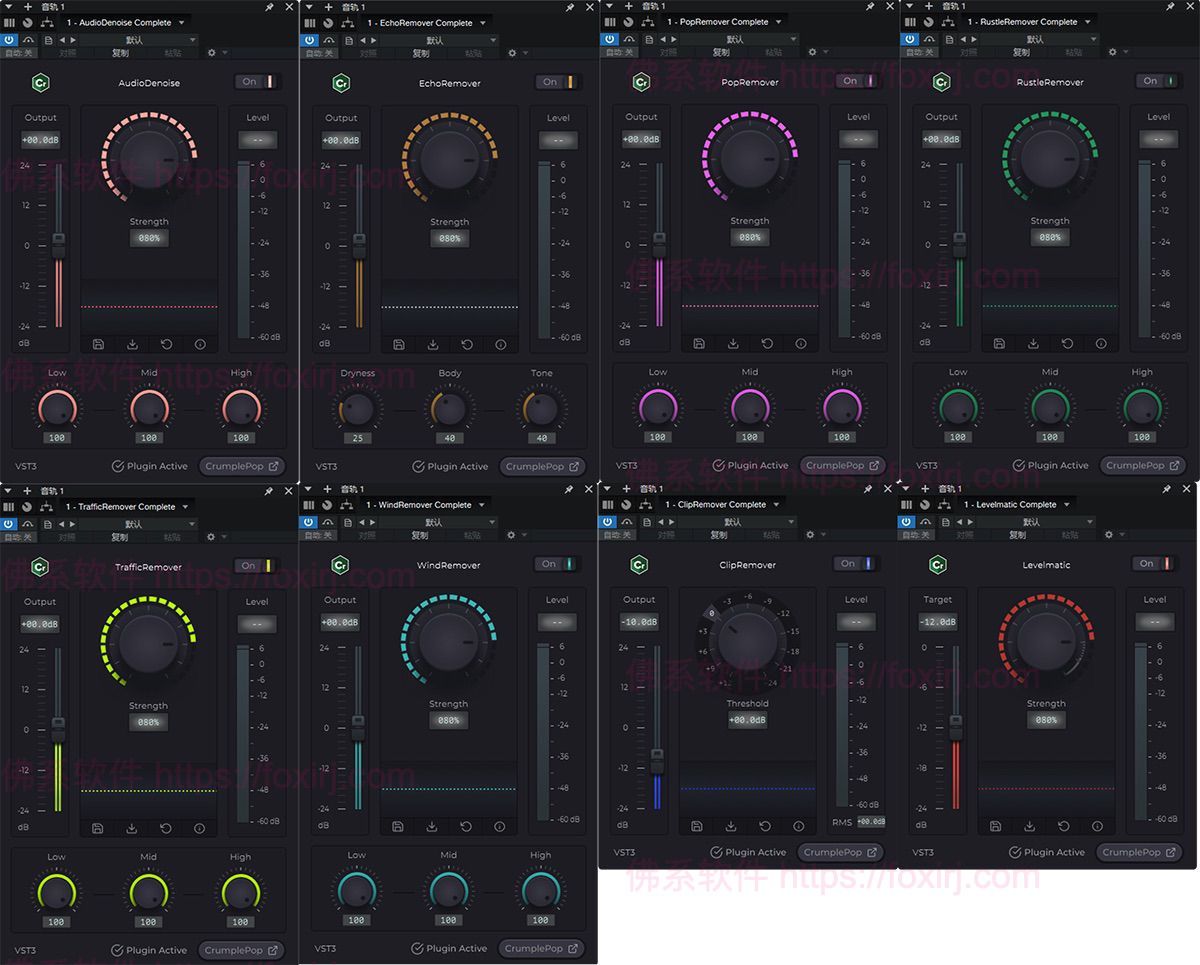Switch off the EchoRemover On toggle

(x=557, y=83)
